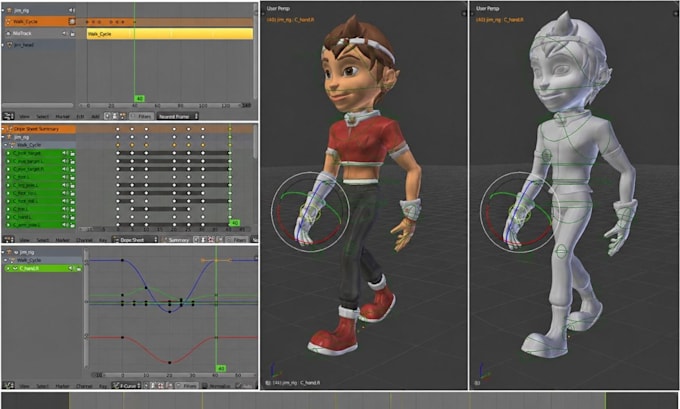This screenshot has width=680, height=409.
Task: Open the Select menu in the Graph editor
Action: (42, 385)
